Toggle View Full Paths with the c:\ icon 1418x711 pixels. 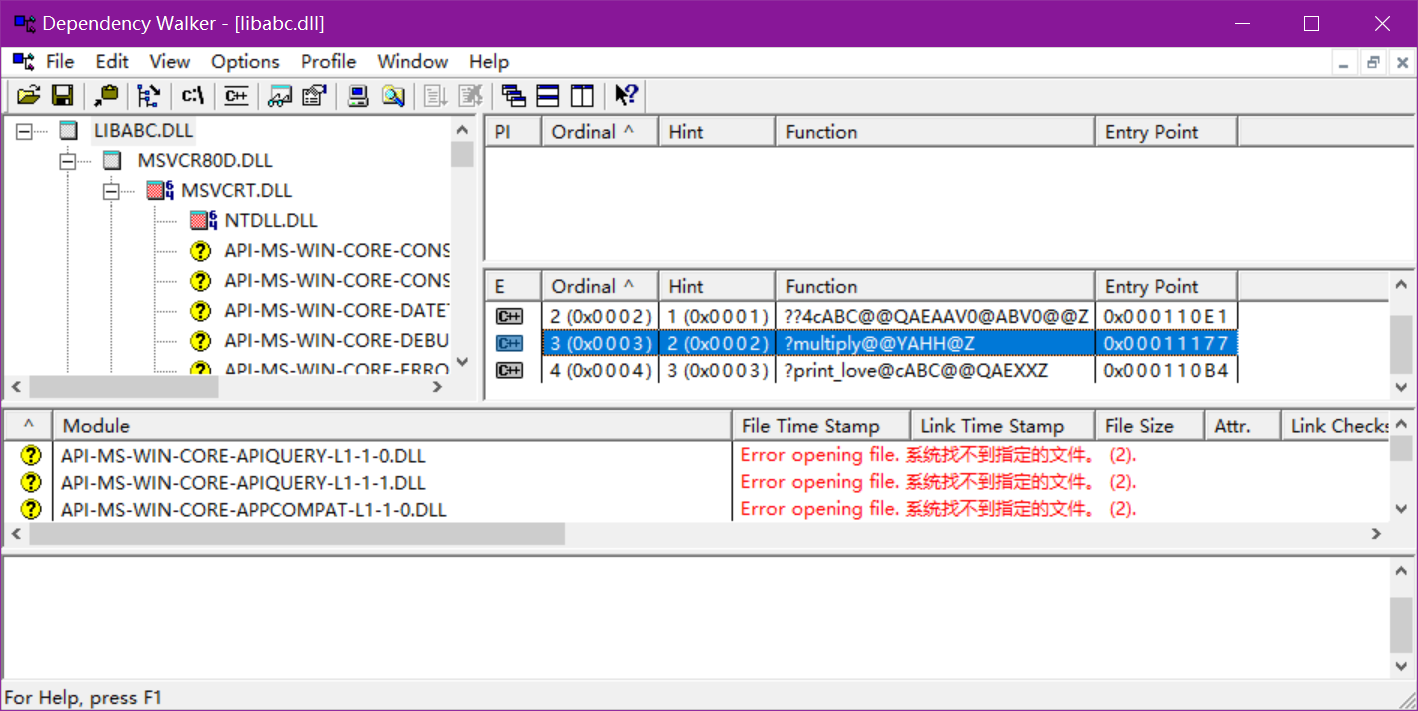point(192,95)
